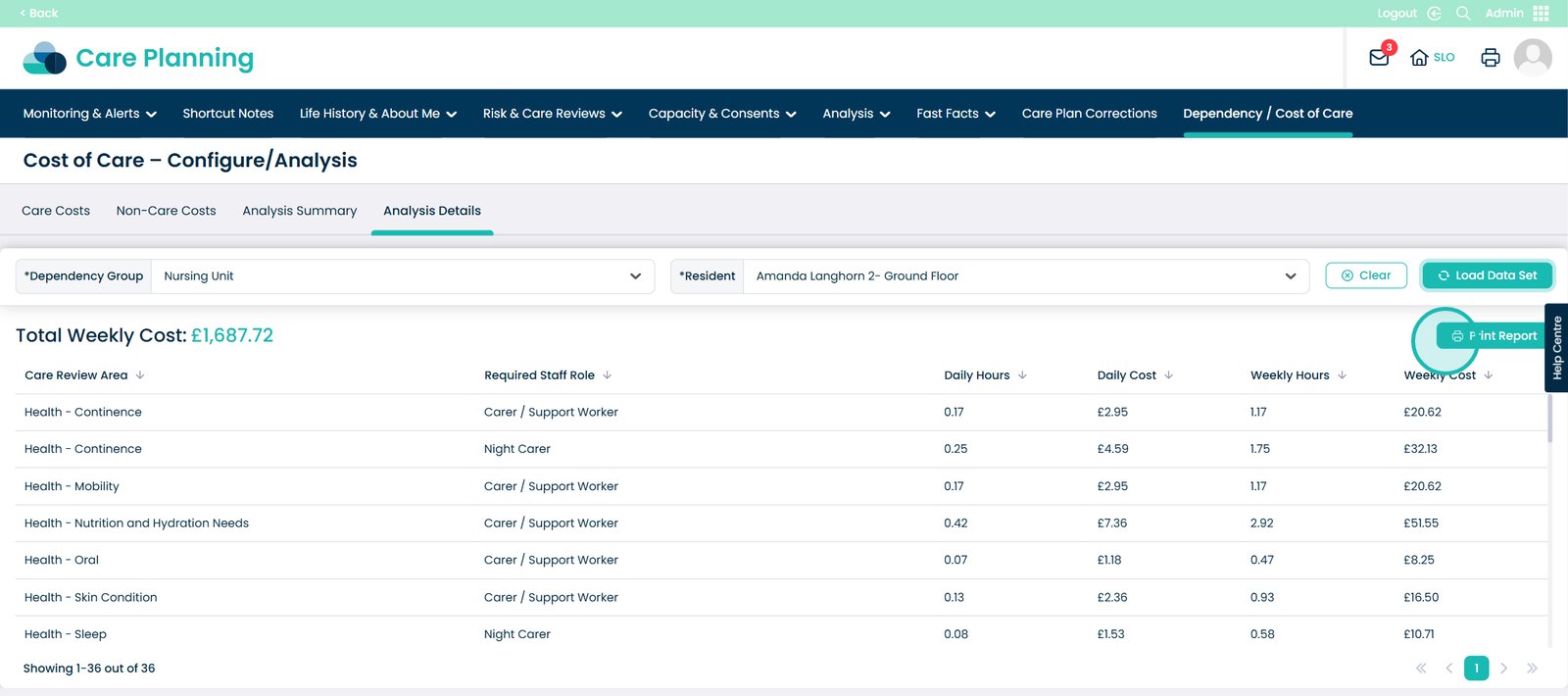Switch to the Analysis Summary tab
The image size is (1568, 696).
click(x=299, y=211)
